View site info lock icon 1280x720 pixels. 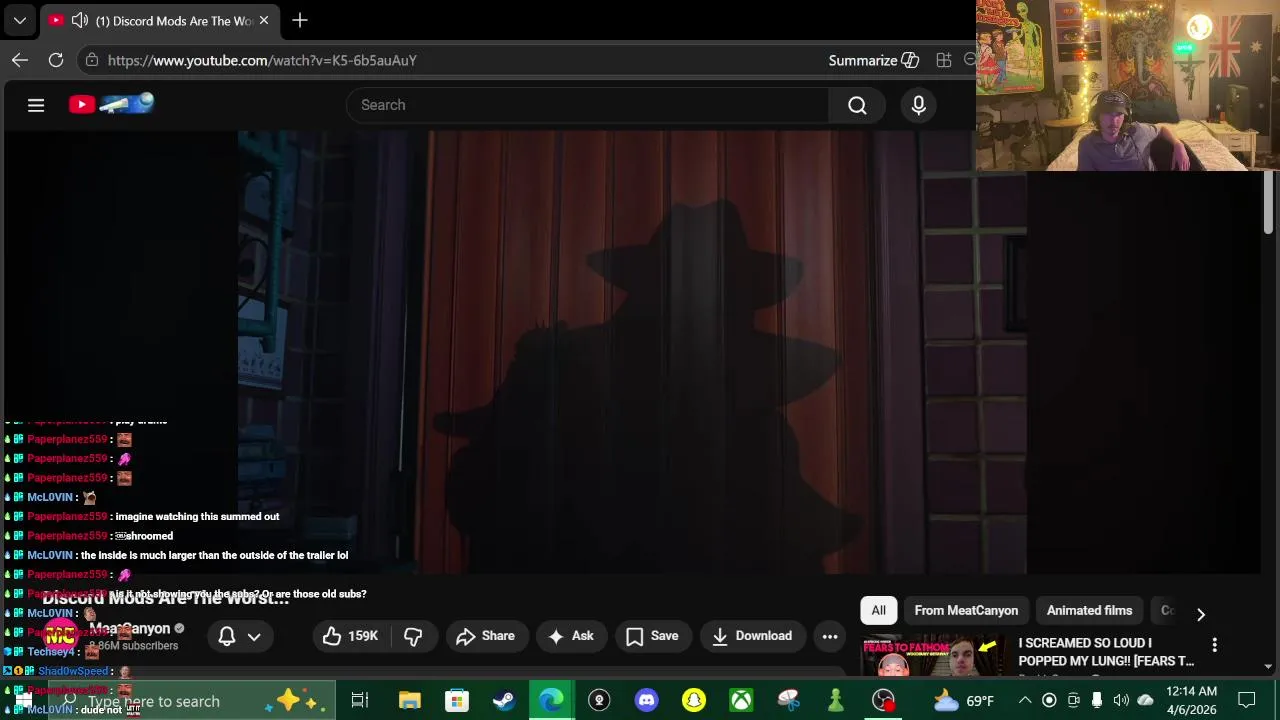92,60
